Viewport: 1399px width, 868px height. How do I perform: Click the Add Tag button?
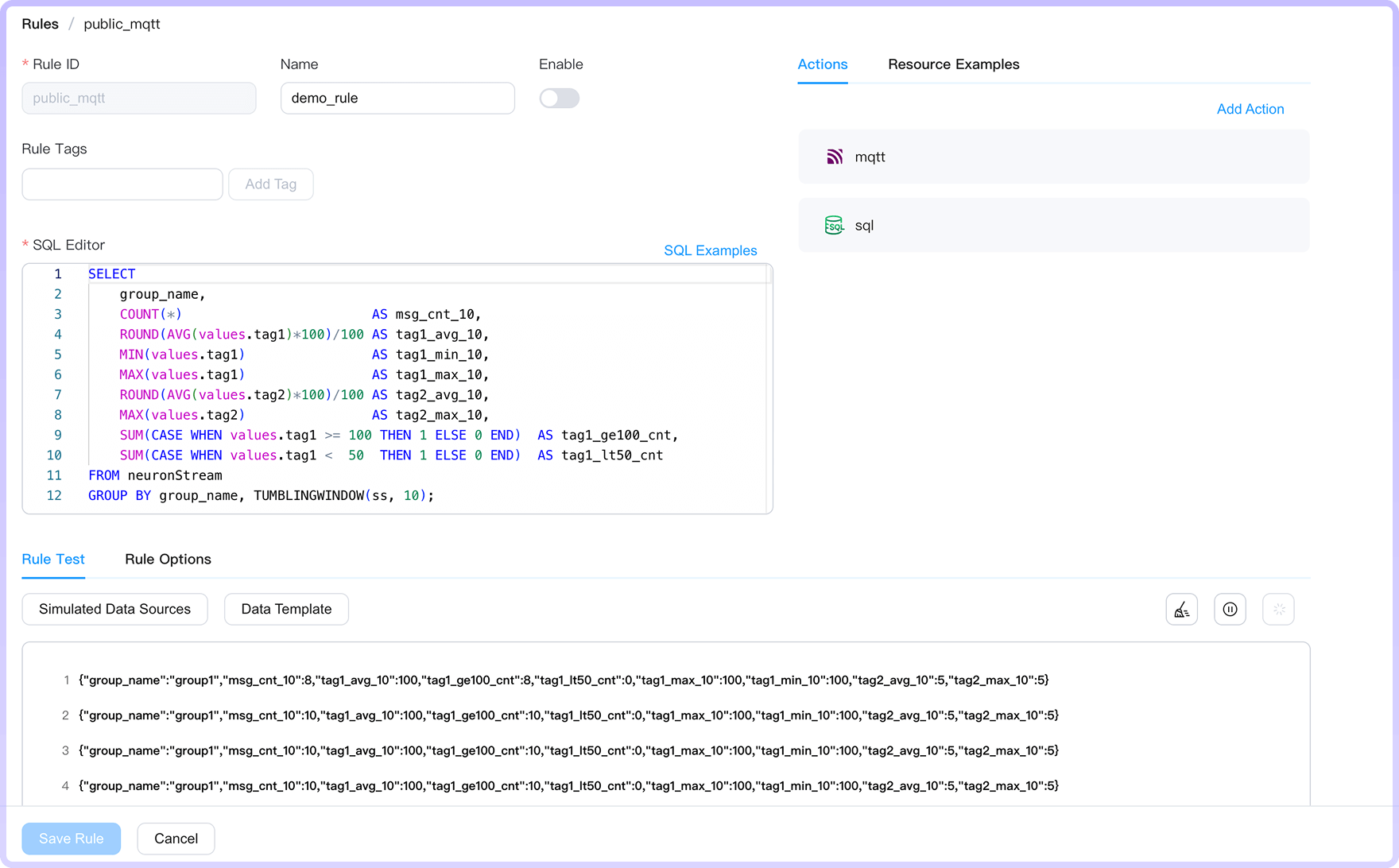(270, 184)
